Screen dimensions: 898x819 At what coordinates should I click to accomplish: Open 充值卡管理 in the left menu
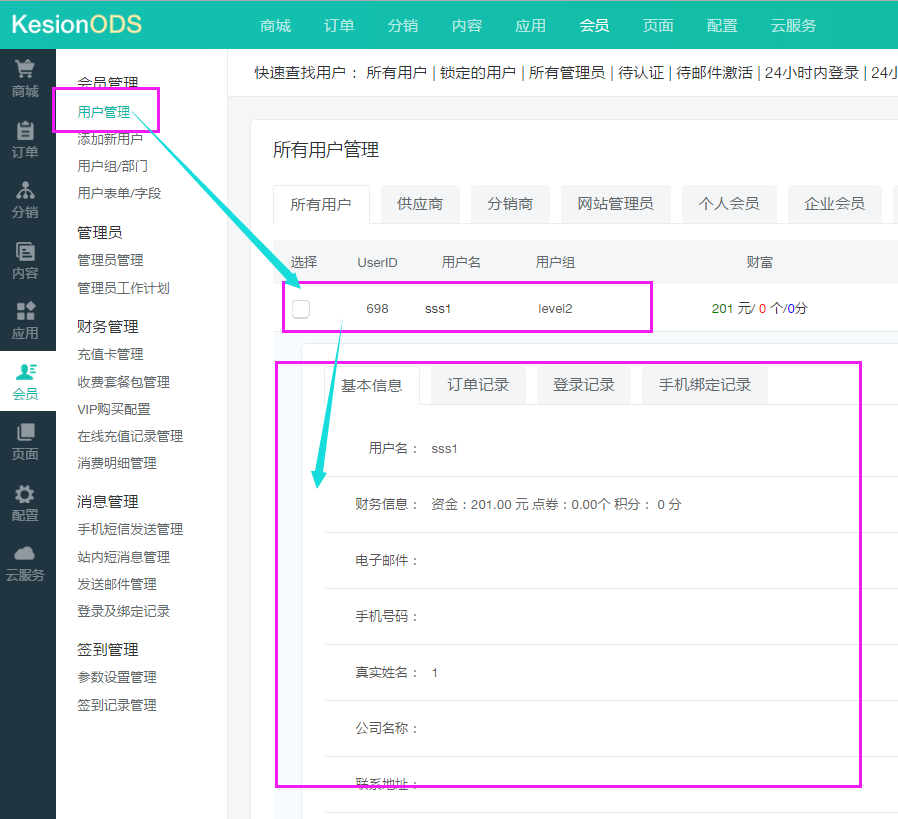[110, 354]
